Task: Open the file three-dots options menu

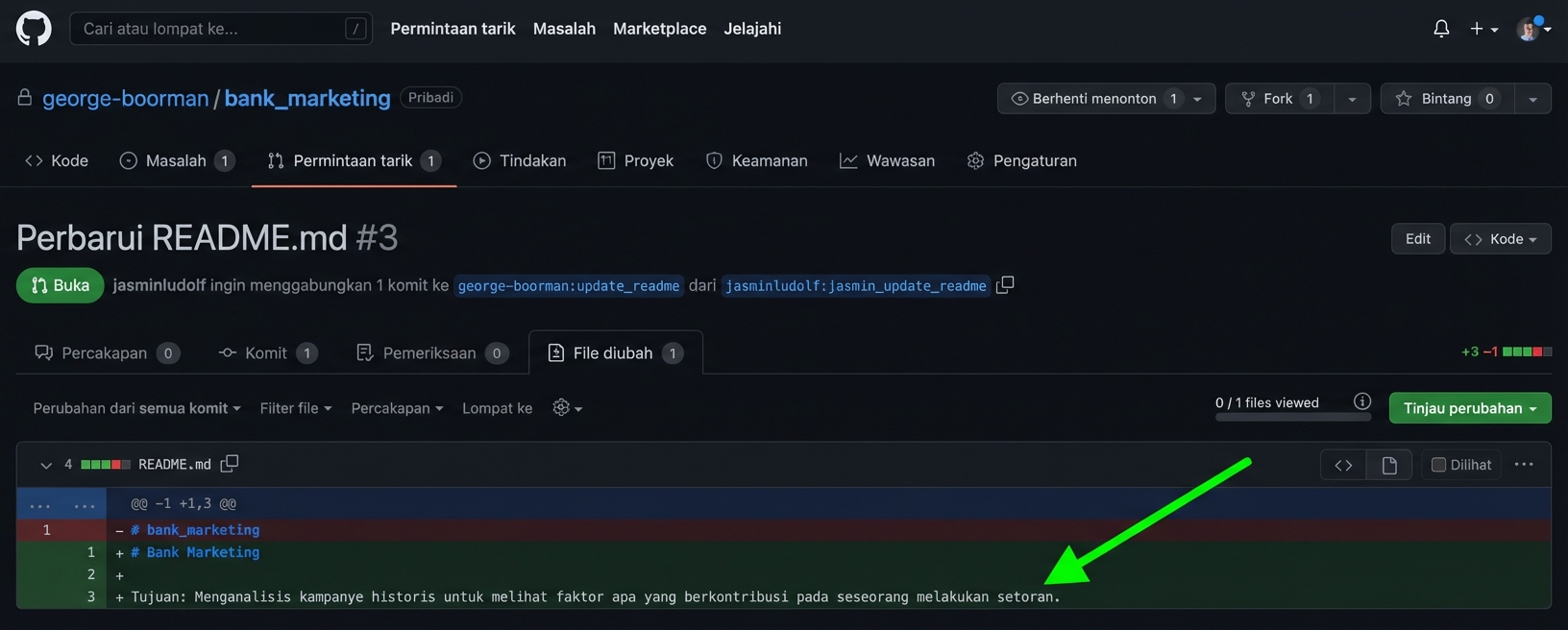Action: 1524,465
